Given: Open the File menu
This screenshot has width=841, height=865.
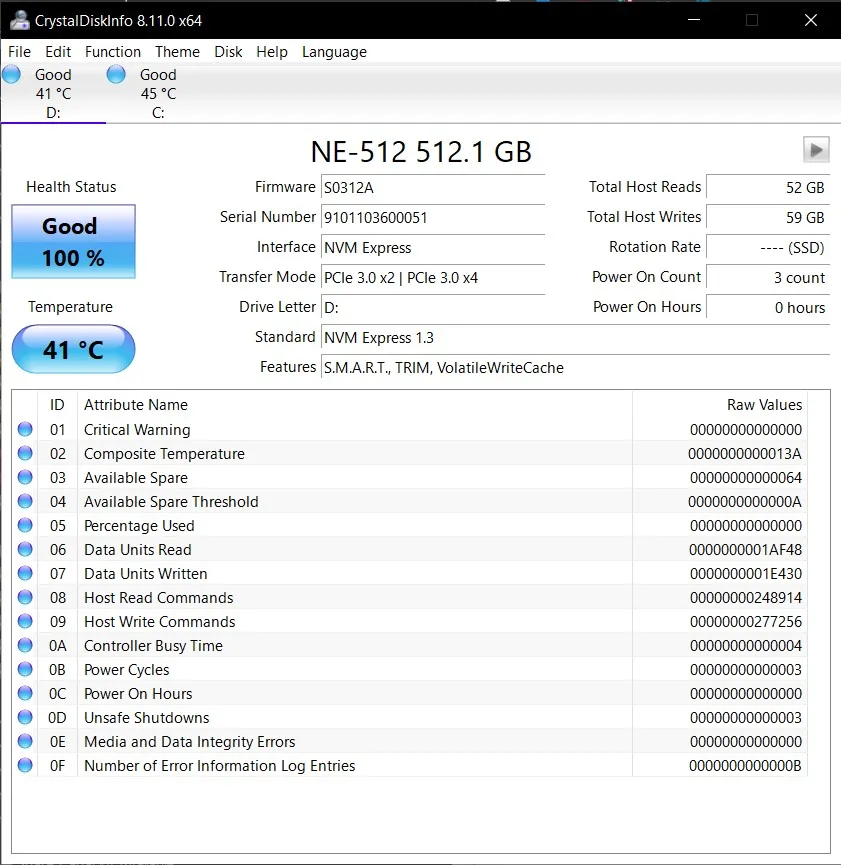Looking at the screenshot, I should [19, 52].
